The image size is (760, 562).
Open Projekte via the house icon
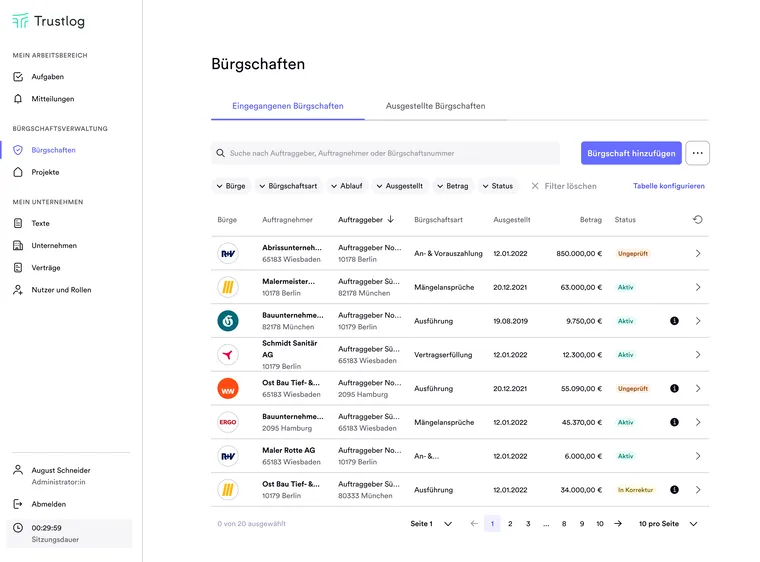click(x=18, y=172)
